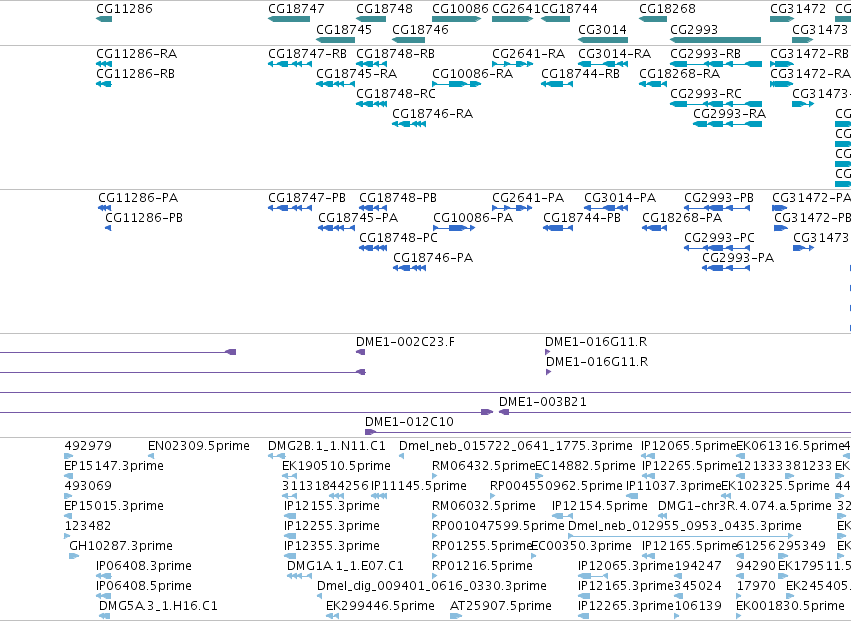Click the DME1-012C10 BAC label
The width and height of the screenshot is (851, 621).
[x=409, y=422]
